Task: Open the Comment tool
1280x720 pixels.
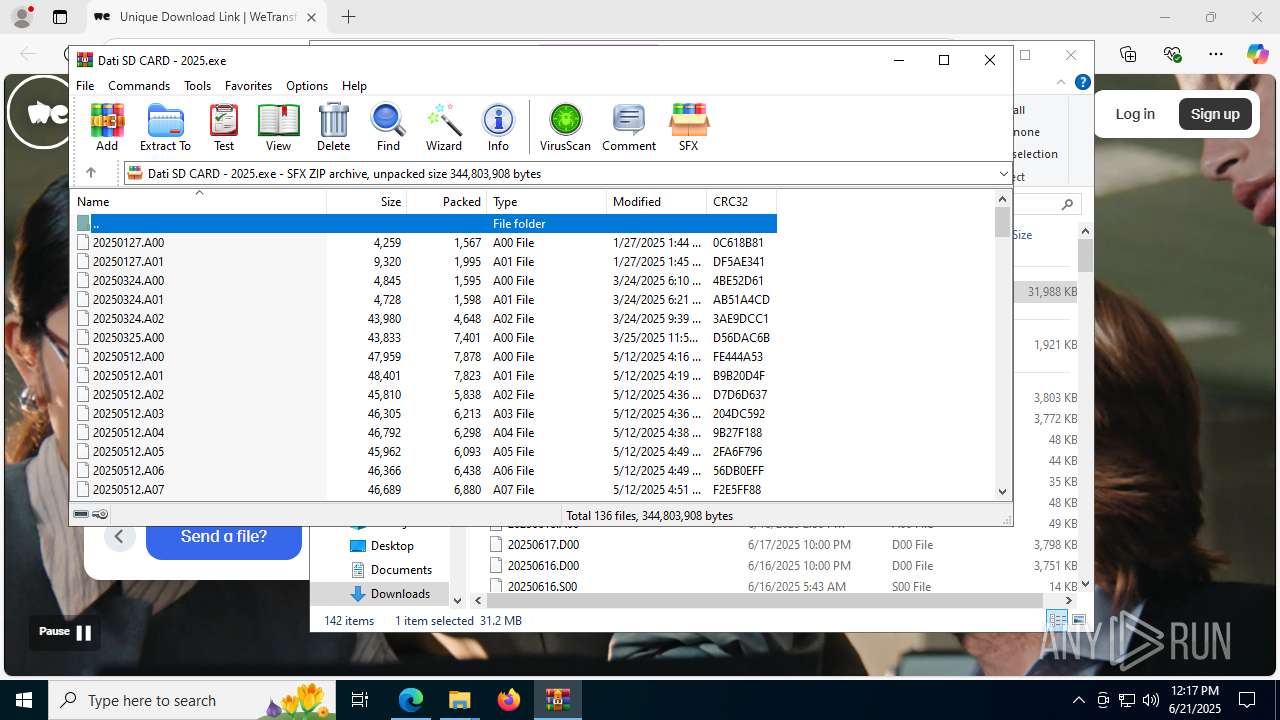Action: click(629, 127)
